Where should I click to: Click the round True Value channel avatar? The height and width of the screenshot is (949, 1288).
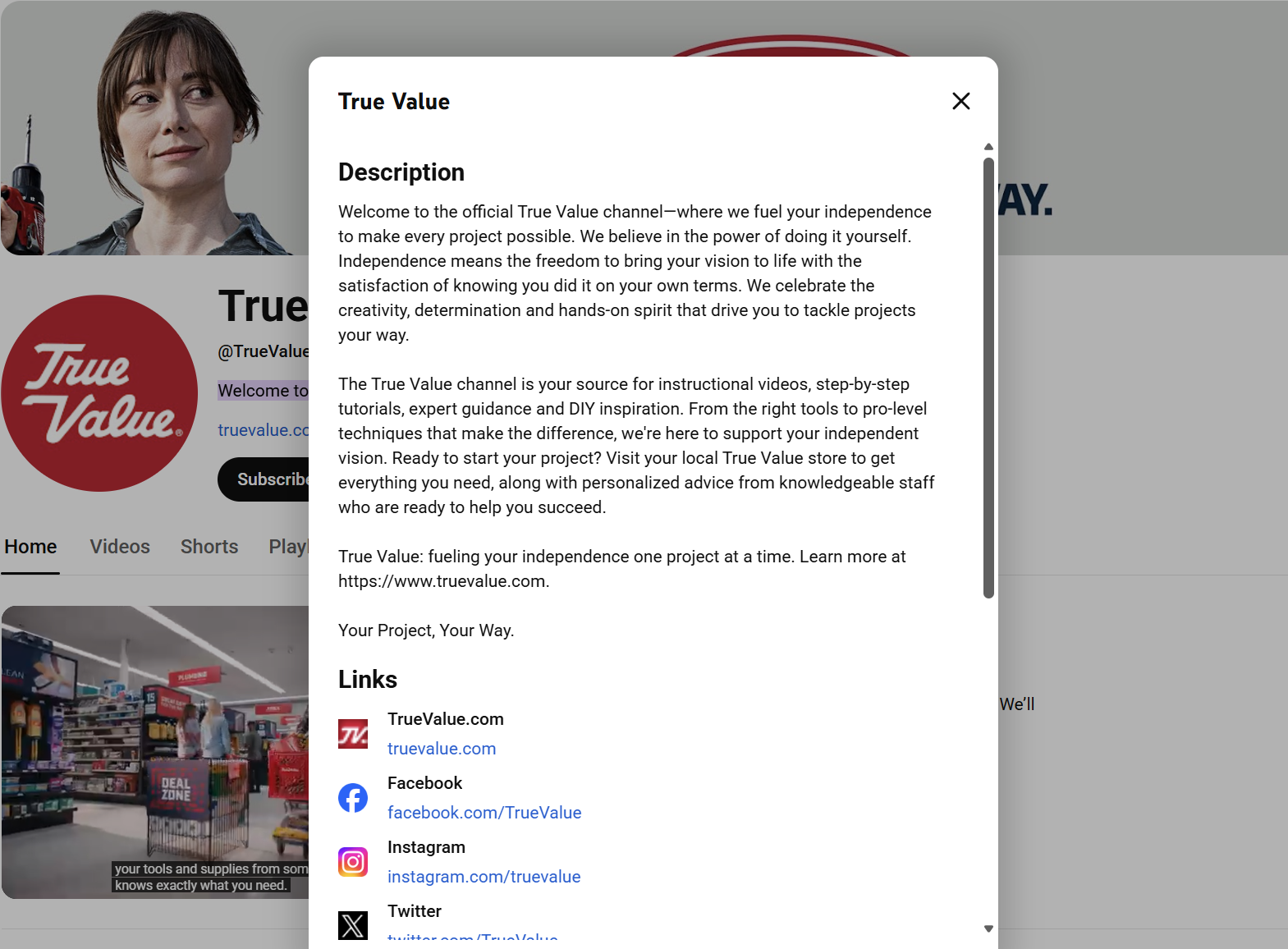pos(99,393)
